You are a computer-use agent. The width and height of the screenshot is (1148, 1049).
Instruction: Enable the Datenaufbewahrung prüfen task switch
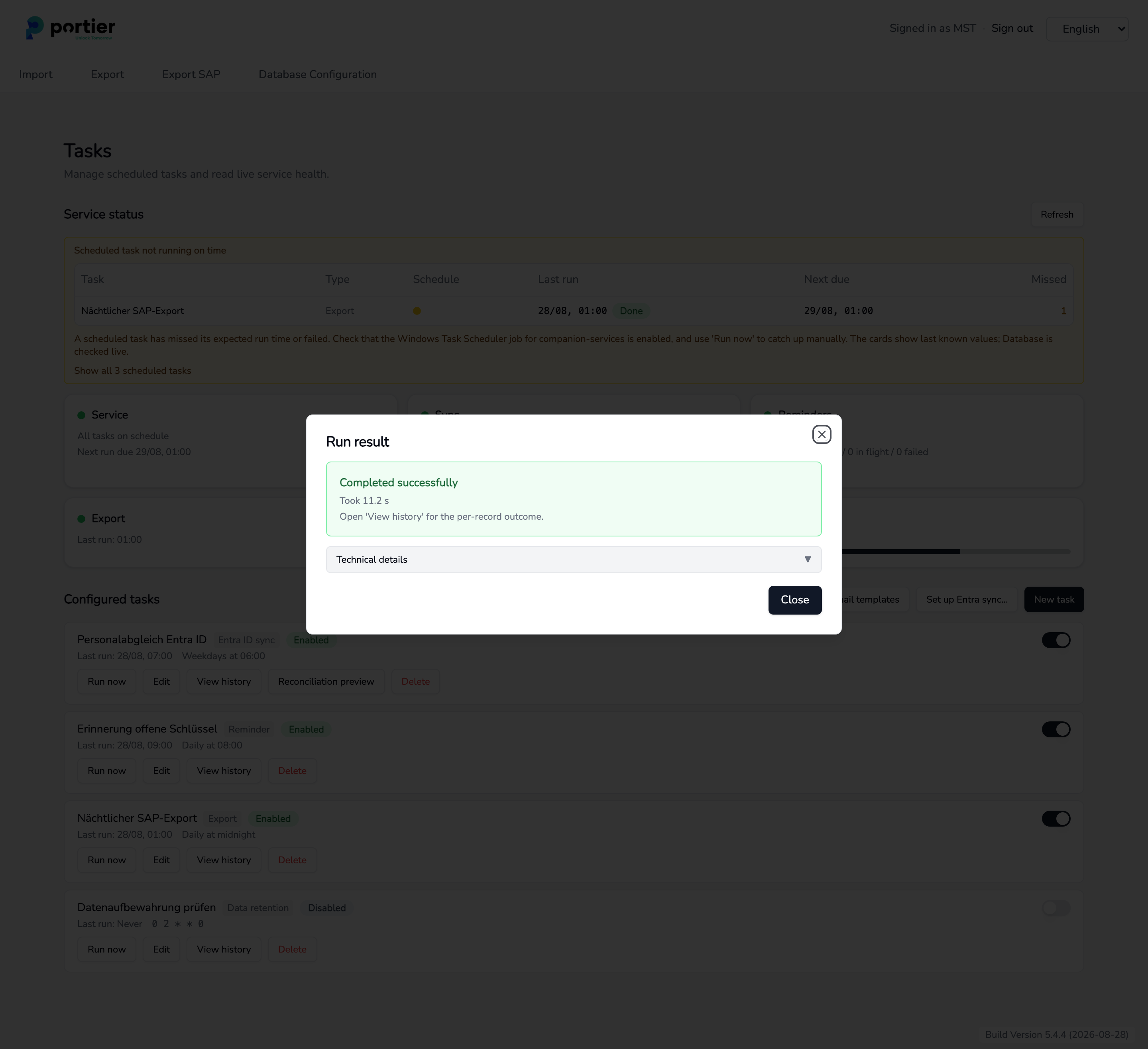pos(1056,908)
